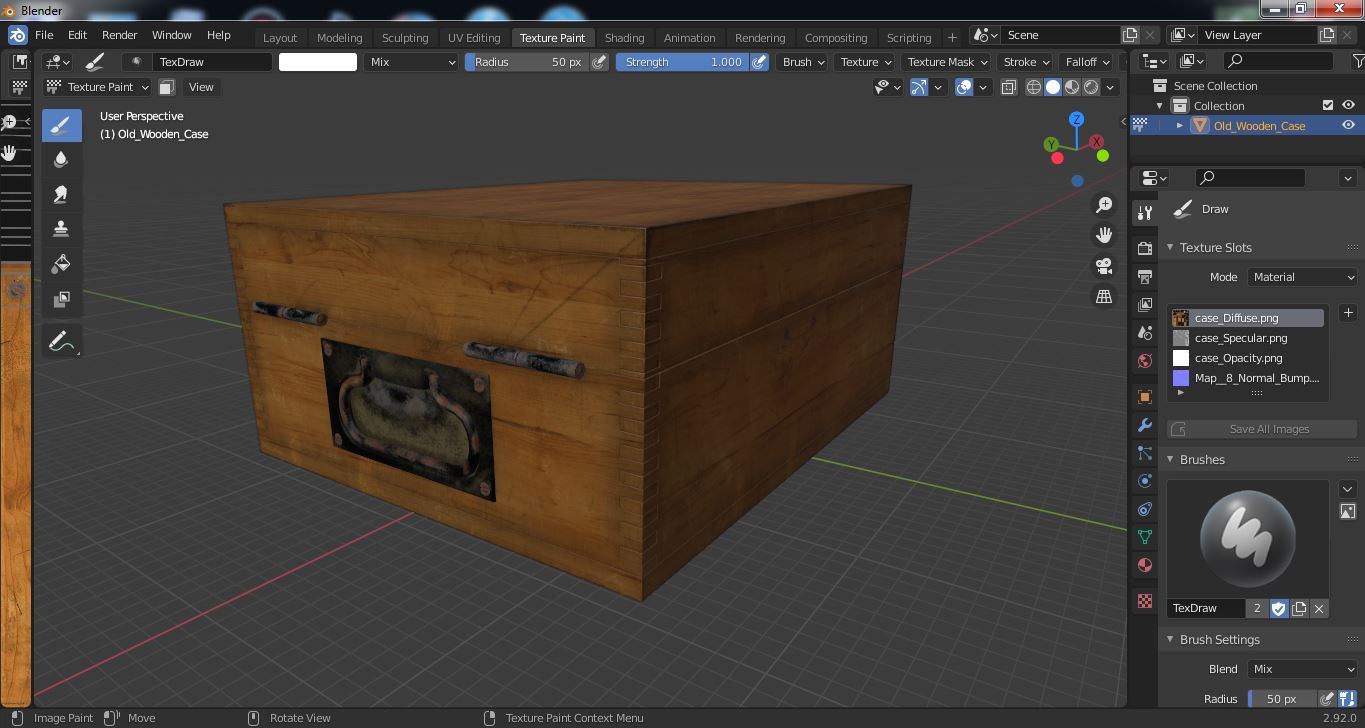Switch to the Sculpting workspace tab

point(405,38)
